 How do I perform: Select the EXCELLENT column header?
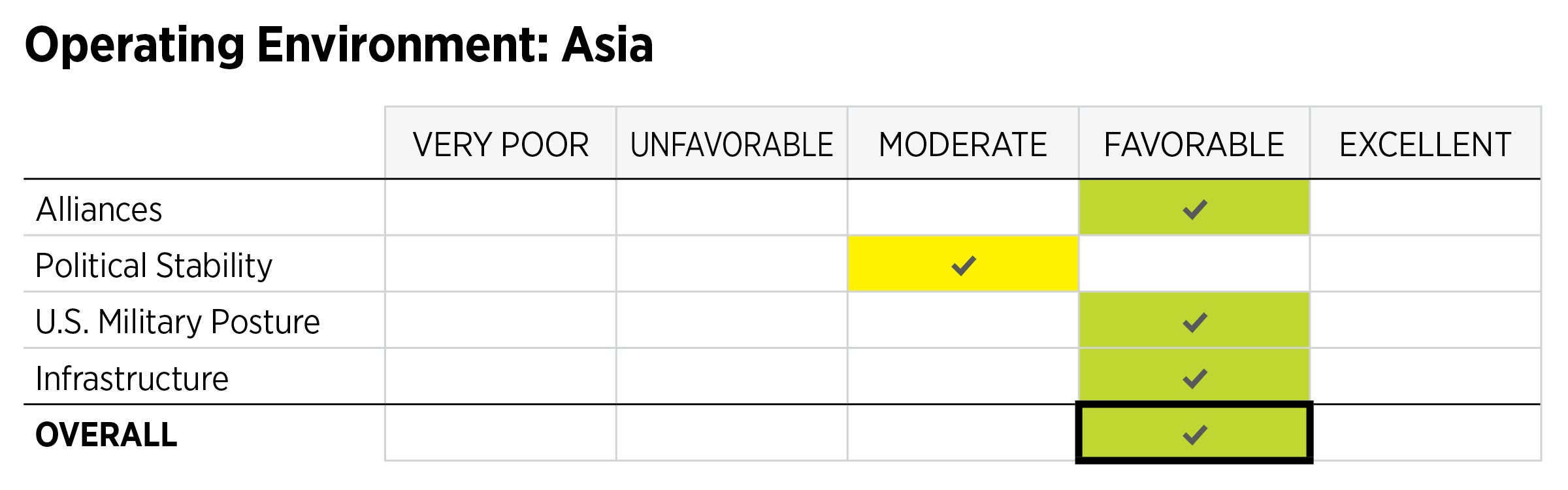click(x=1426, y=144)
